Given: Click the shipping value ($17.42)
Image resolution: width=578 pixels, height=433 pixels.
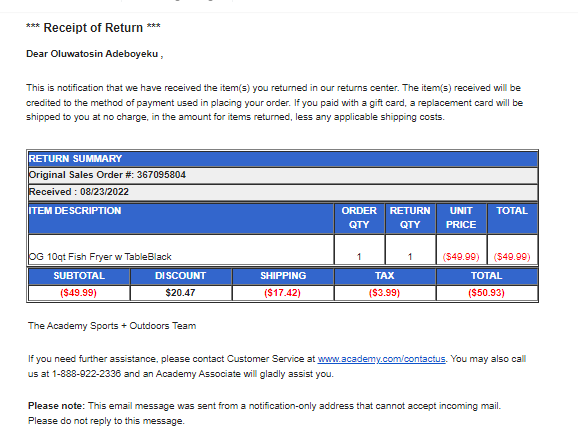Looking at the screenshot, I should pyautogui.click(x=283, y=293).
